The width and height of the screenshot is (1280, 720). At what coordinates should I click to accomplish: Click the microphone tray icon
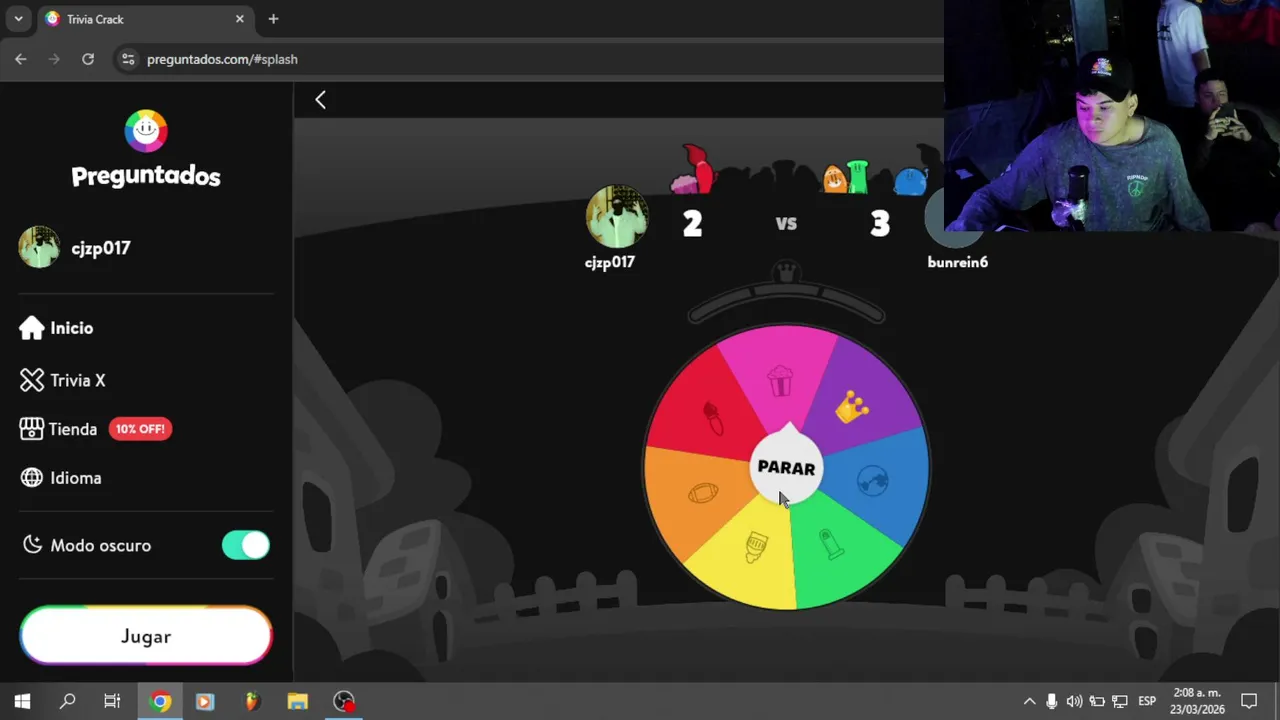[1051, 701]
